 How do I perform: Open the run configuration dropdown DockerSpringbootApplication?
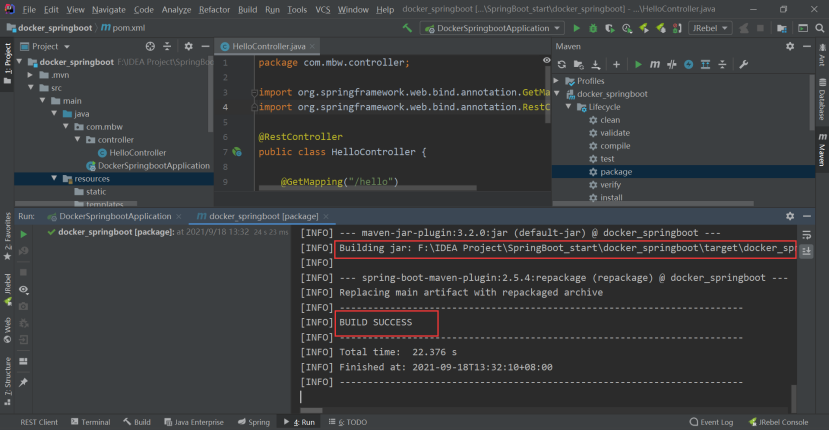point(492,28)
